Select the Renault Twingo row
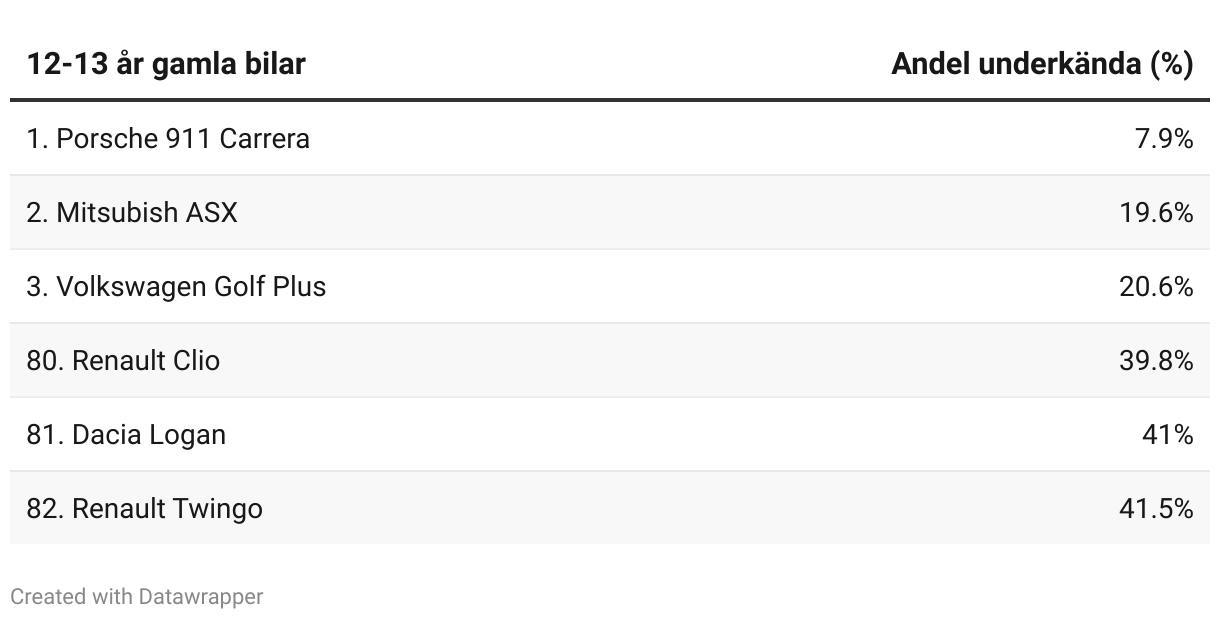This screenshot has width=1220, height=620. [610, 508]
